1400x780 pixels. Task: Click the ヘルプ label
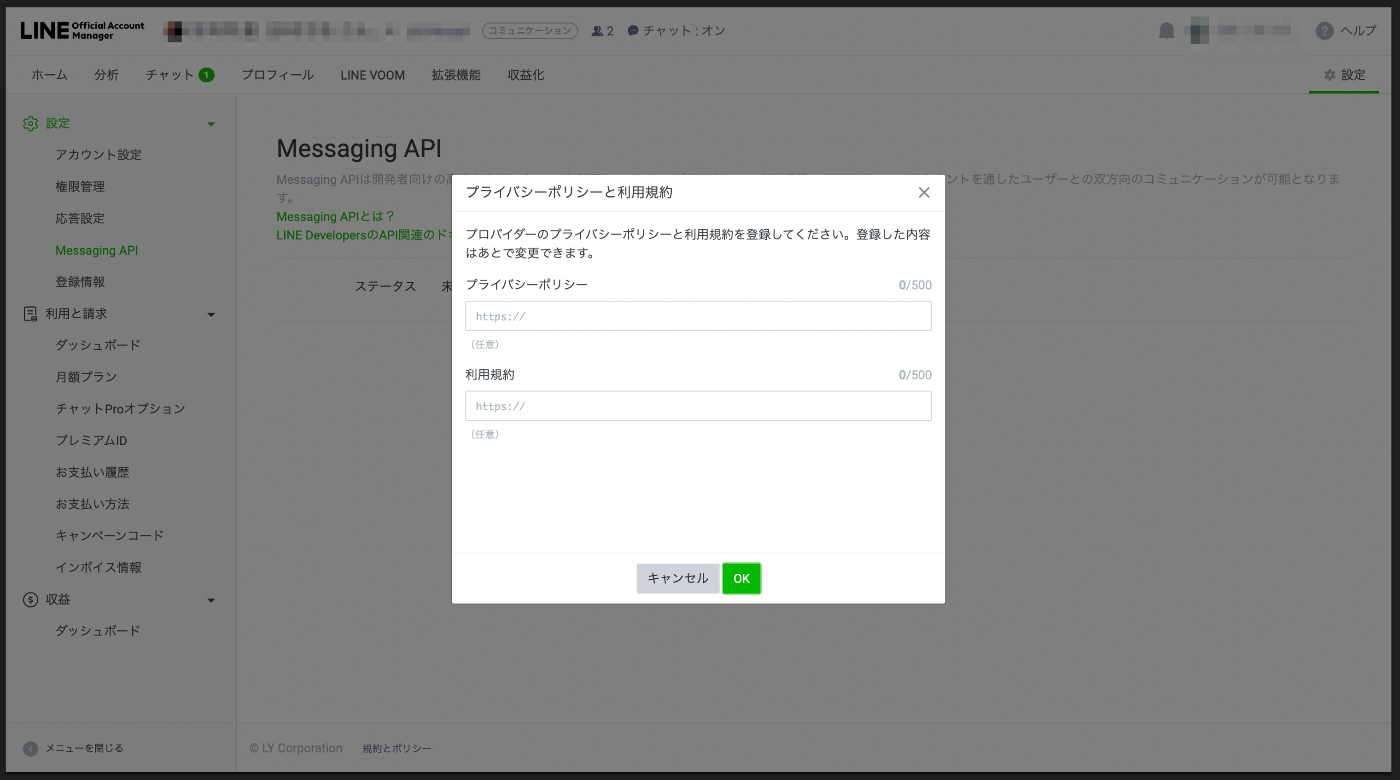(1358, 31)
